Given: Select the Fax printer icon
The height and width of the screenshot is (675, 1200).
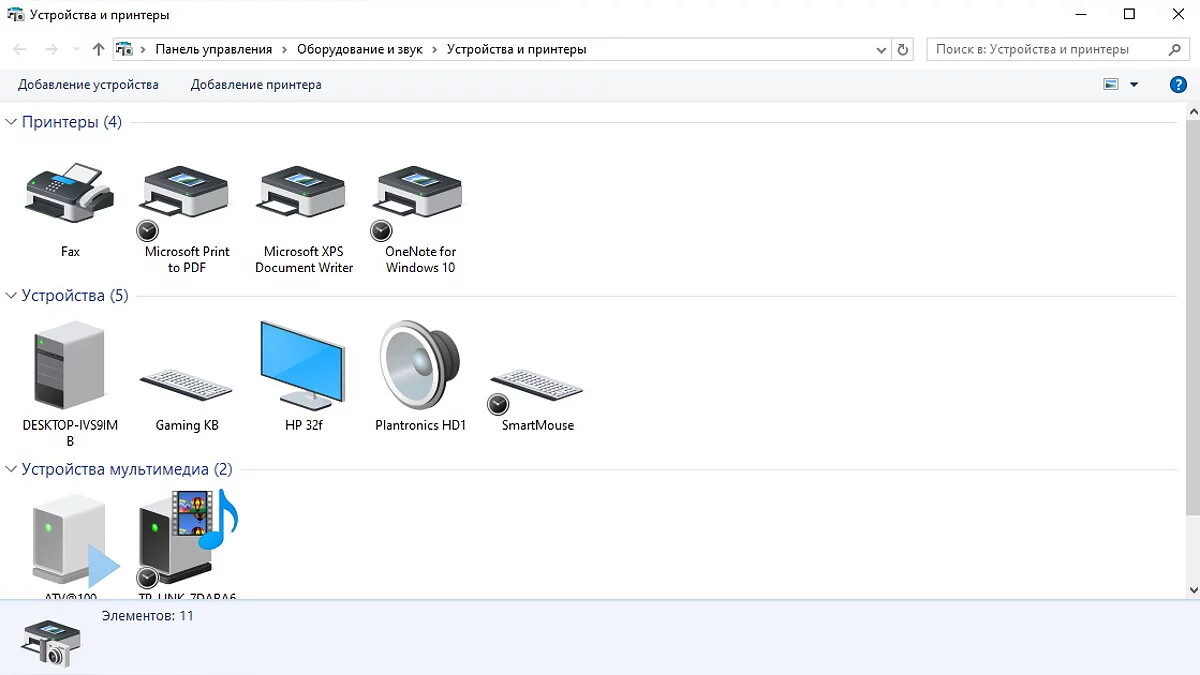Looking at the screenshot, I should point(69,193).
